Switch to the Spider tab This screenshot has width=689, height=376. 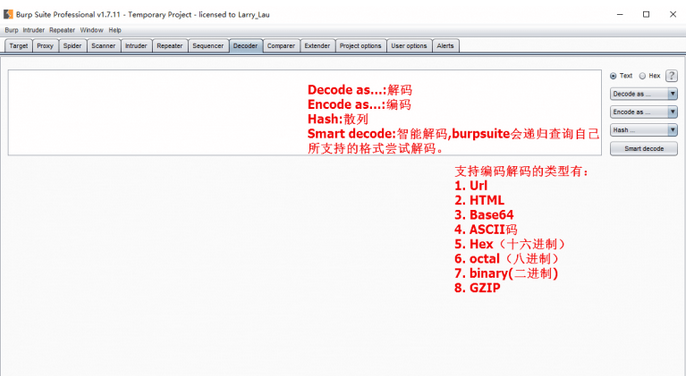[x=72, y=46]
